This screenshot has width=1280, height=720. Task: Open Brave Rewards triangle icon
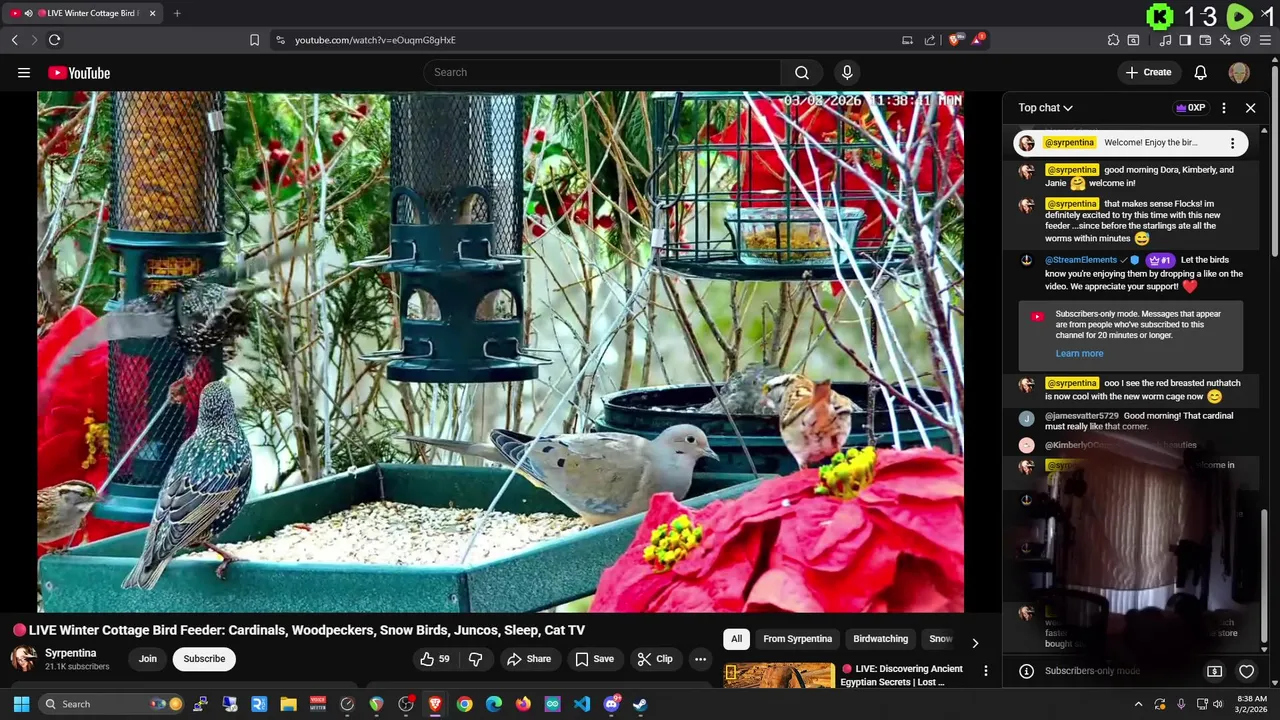point(978,40)
